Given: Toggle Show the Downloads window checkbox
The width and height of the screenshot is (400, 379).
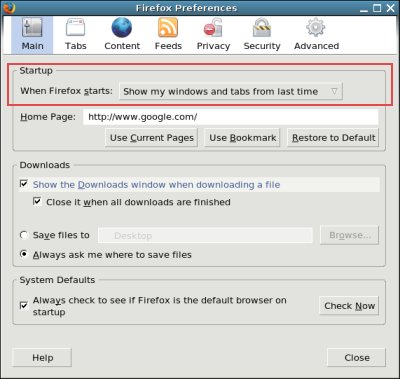Looking at the screenshot, I should pyautogui.click(x=24, y=184).
